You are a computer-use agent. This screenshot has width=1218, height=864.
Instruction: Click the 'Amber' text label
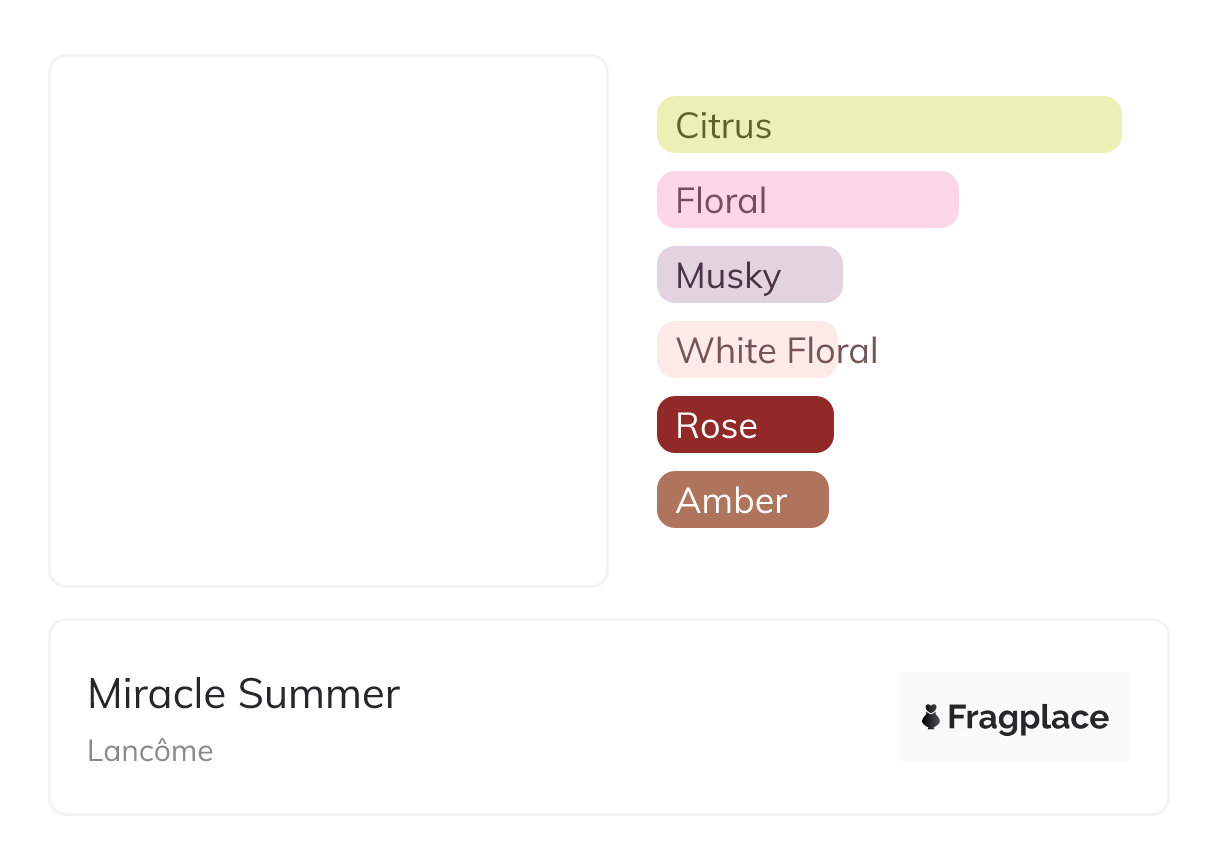(x=731, y=501)
